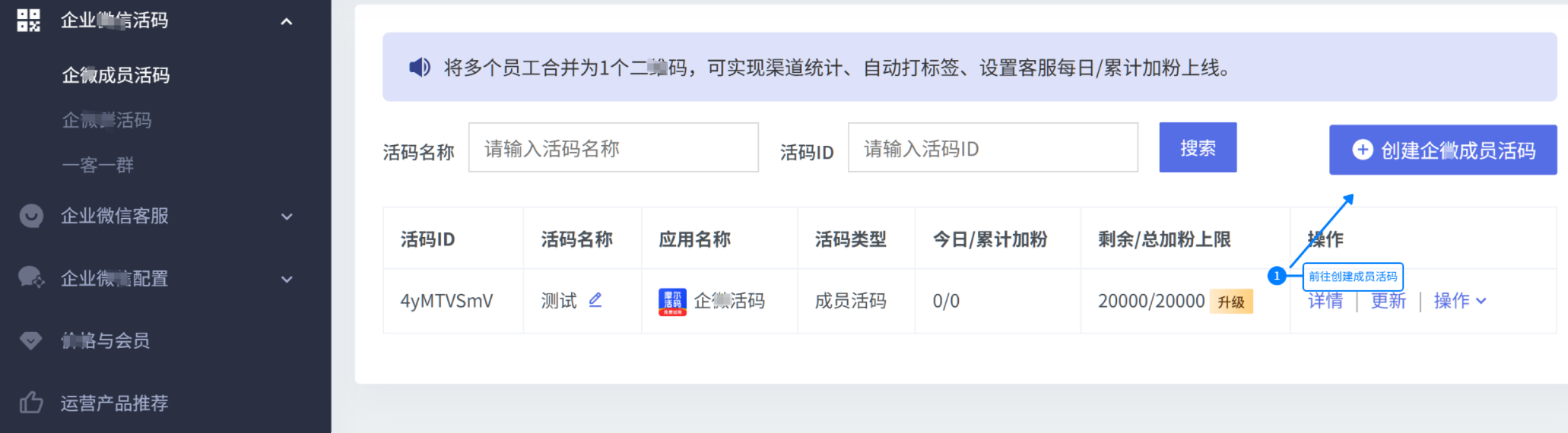This screenshot has height=433, width=1568.
Task: Expand the 企业微信客服 menu chevron
Action: click(287, 217)
